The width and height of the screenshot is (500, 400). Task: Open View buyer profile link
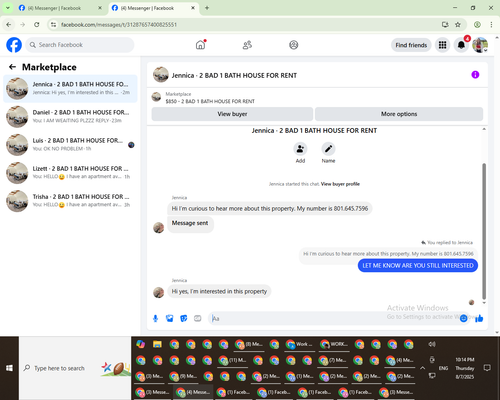tap(340, 184)
